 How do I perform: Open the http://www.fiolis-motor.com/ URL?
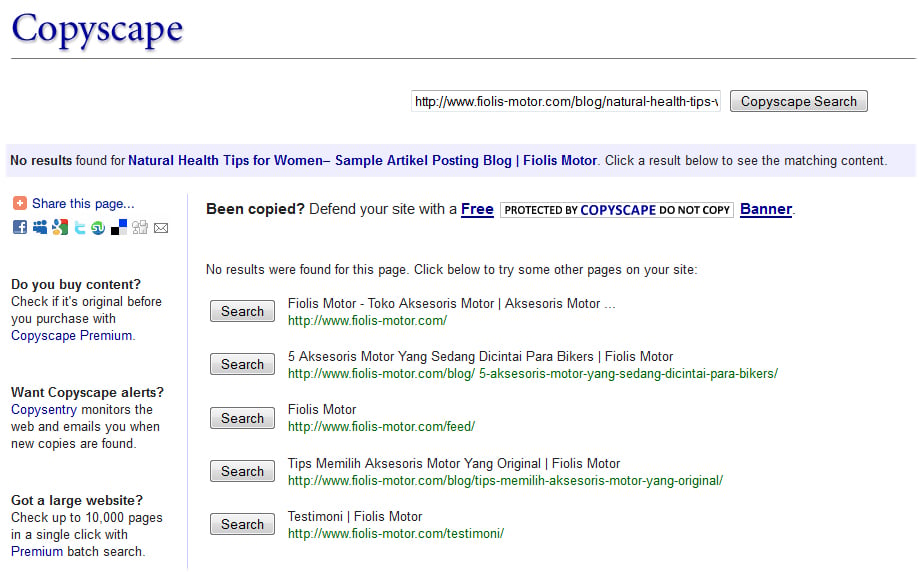pyautogui.click(x=367, y=321)
